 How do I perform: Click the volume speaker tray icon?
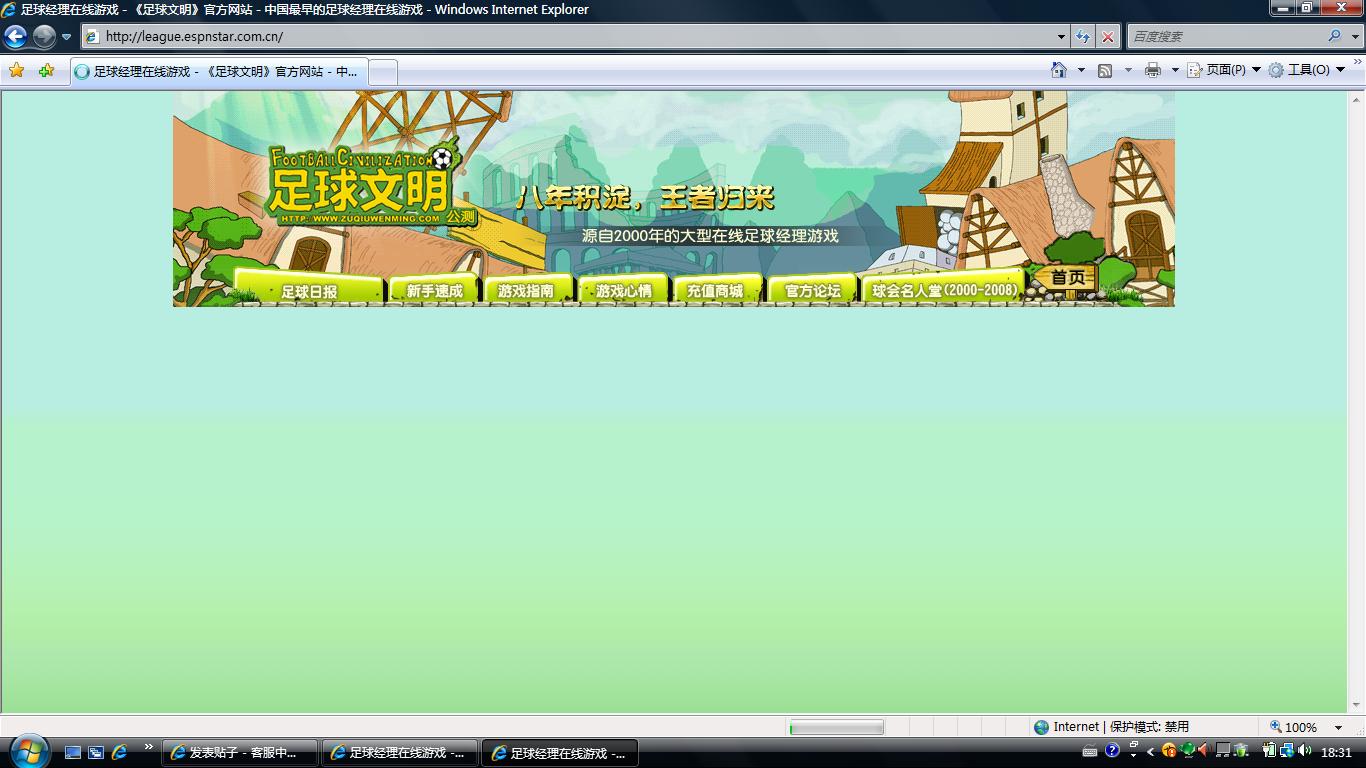[1304, 750]
